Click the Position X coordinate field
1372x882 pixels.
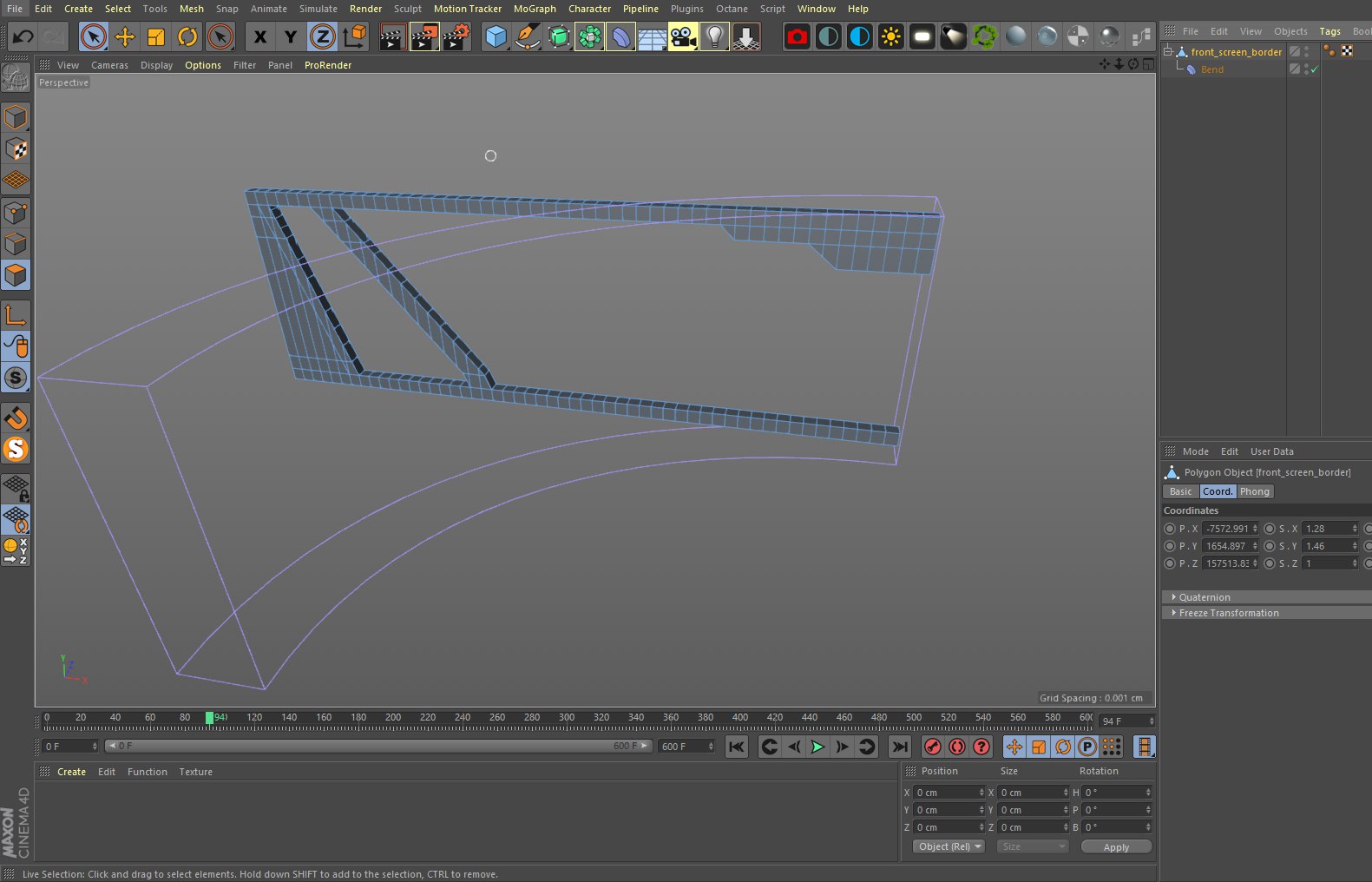tap(949, 793)
